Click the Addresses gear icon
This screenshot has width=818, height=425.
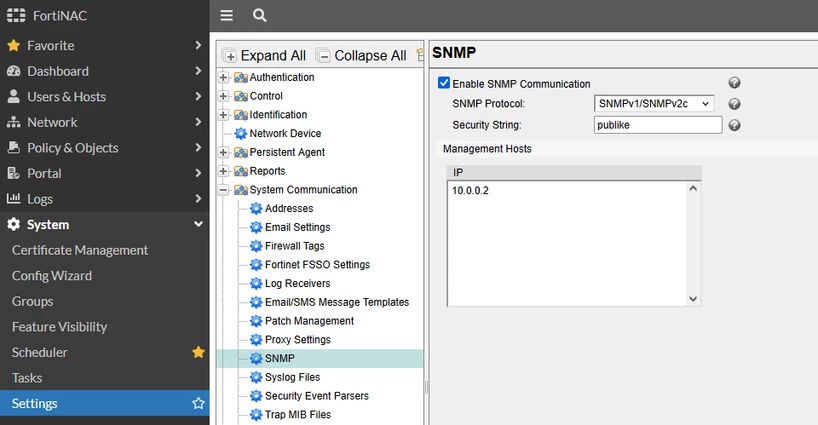pos(256,209)
